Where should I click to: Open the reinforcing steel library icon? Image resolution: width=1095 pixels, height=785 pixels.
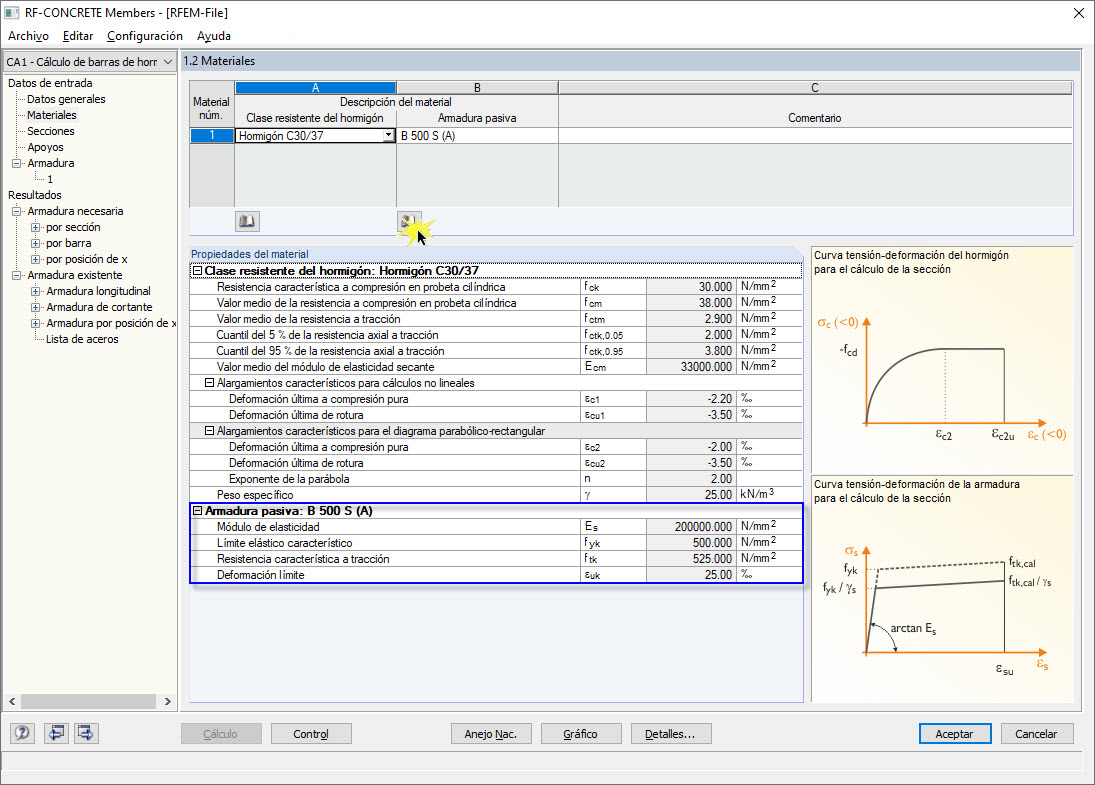coord(409,221)
